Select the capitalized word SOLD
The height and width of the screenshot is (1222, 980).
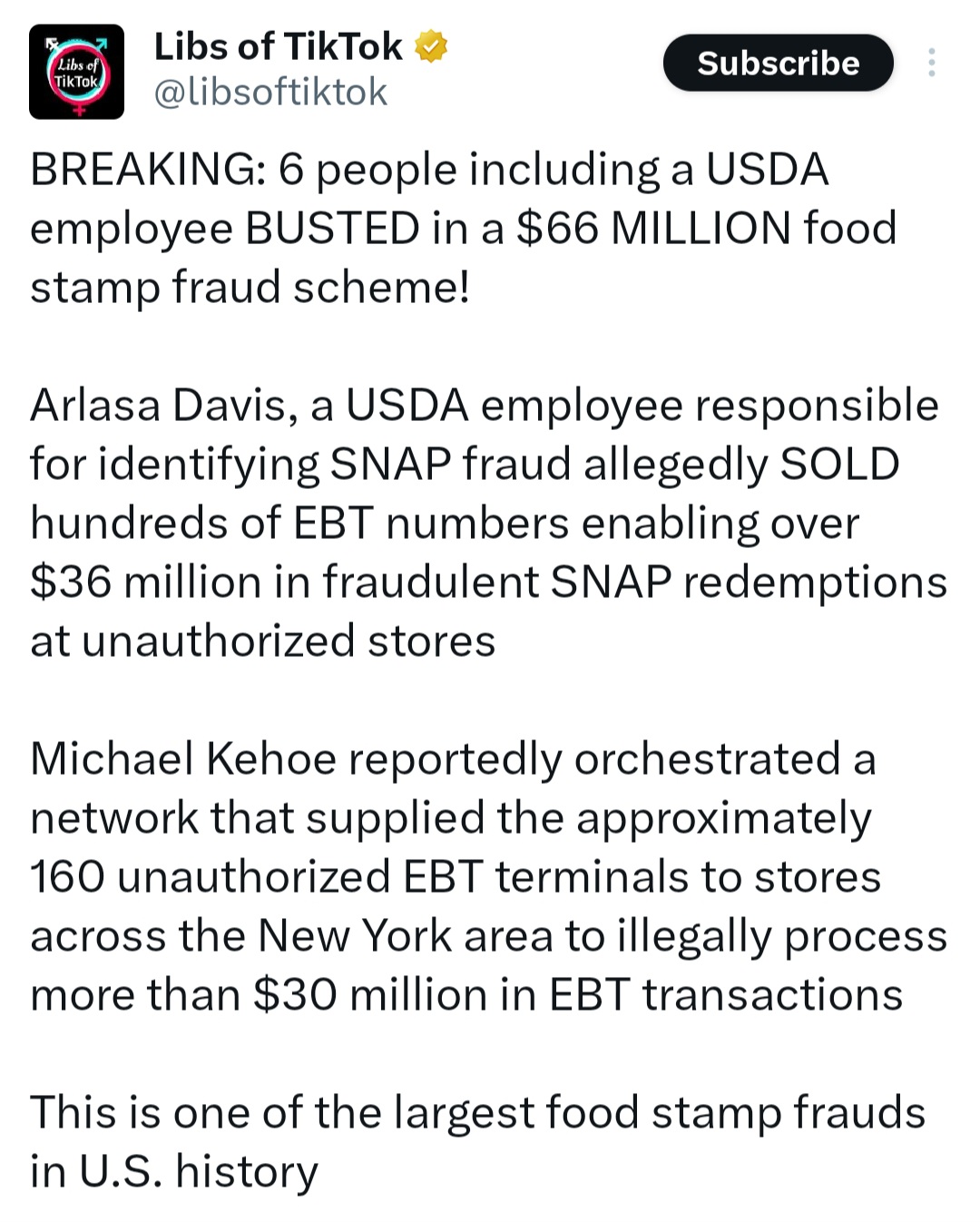pos(839,464)
